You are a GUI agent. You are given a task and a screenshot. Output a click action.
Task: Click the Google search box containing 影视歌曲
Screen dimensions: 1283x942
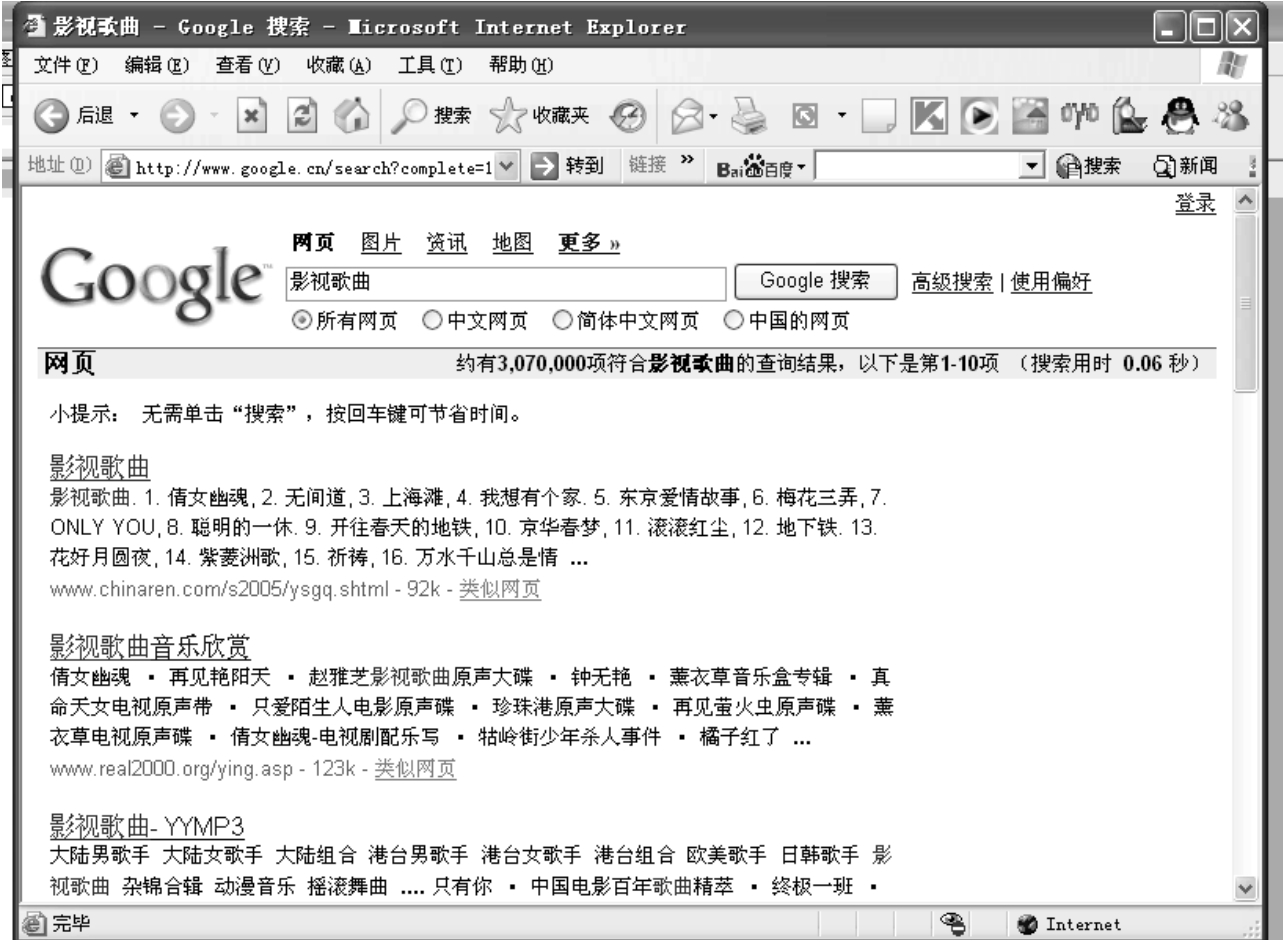pyautogui.click(x=504, y=283)
